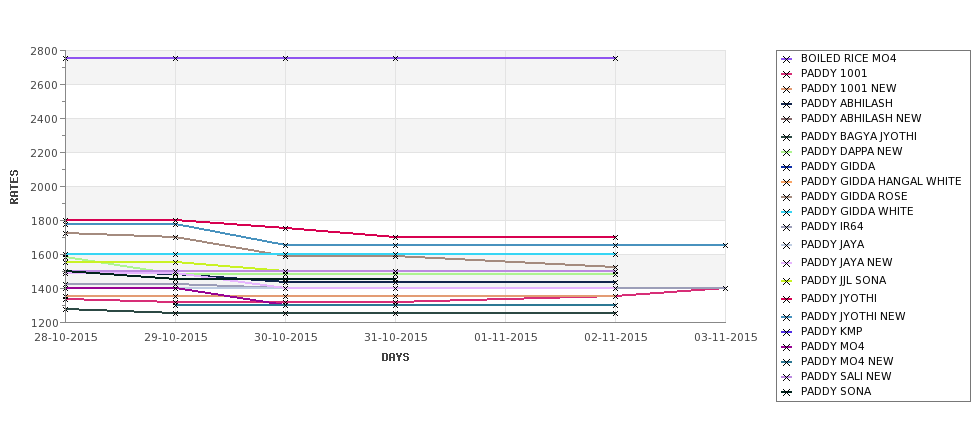Click the PADDY 1001 legend marker
The width and height of the screenshot is (975, 429).
point(787,74)
